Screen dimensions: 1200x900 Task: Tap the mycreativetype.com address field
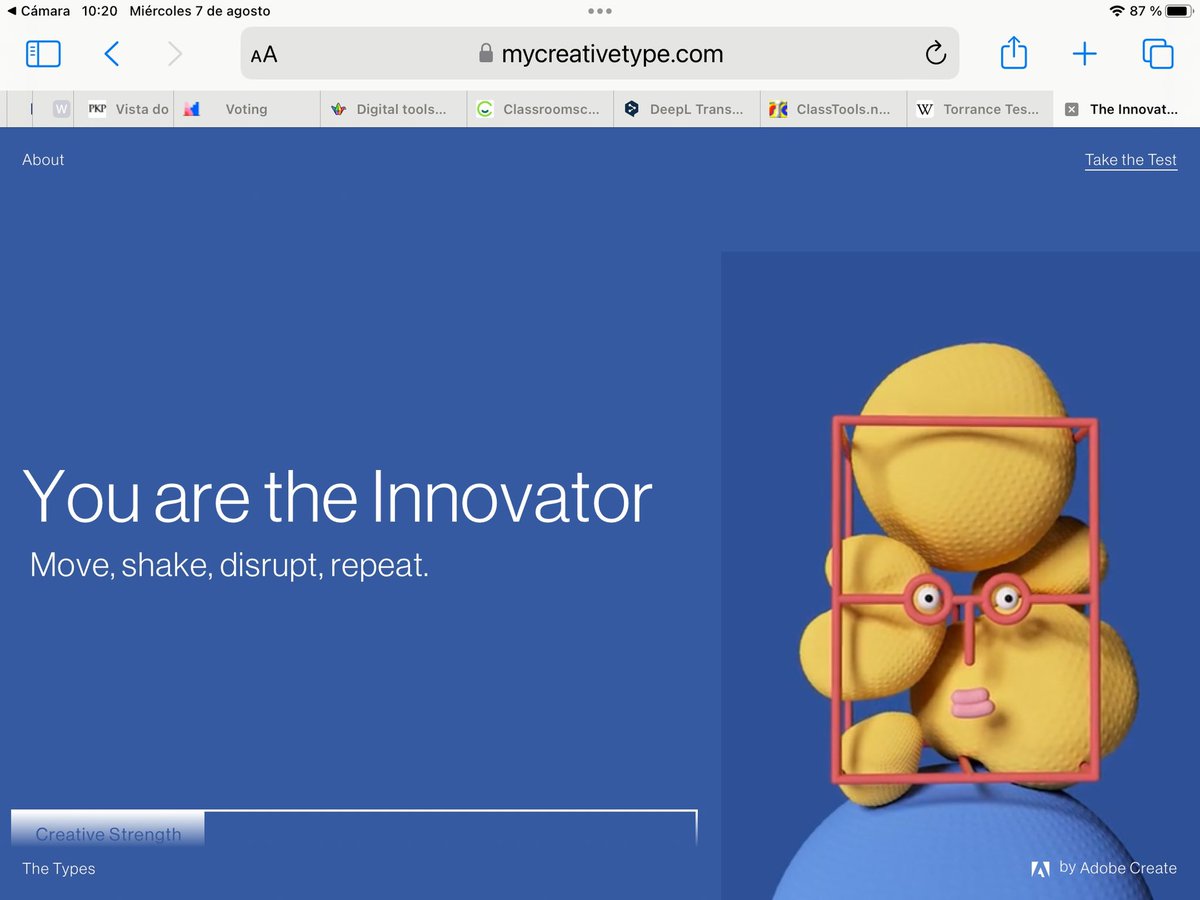click(600, 54)
